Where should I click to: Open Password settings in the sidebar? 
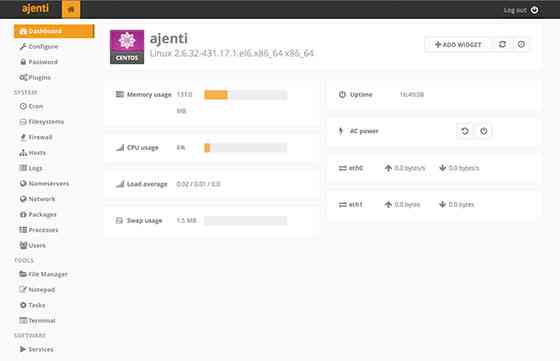tap(39, 62)
